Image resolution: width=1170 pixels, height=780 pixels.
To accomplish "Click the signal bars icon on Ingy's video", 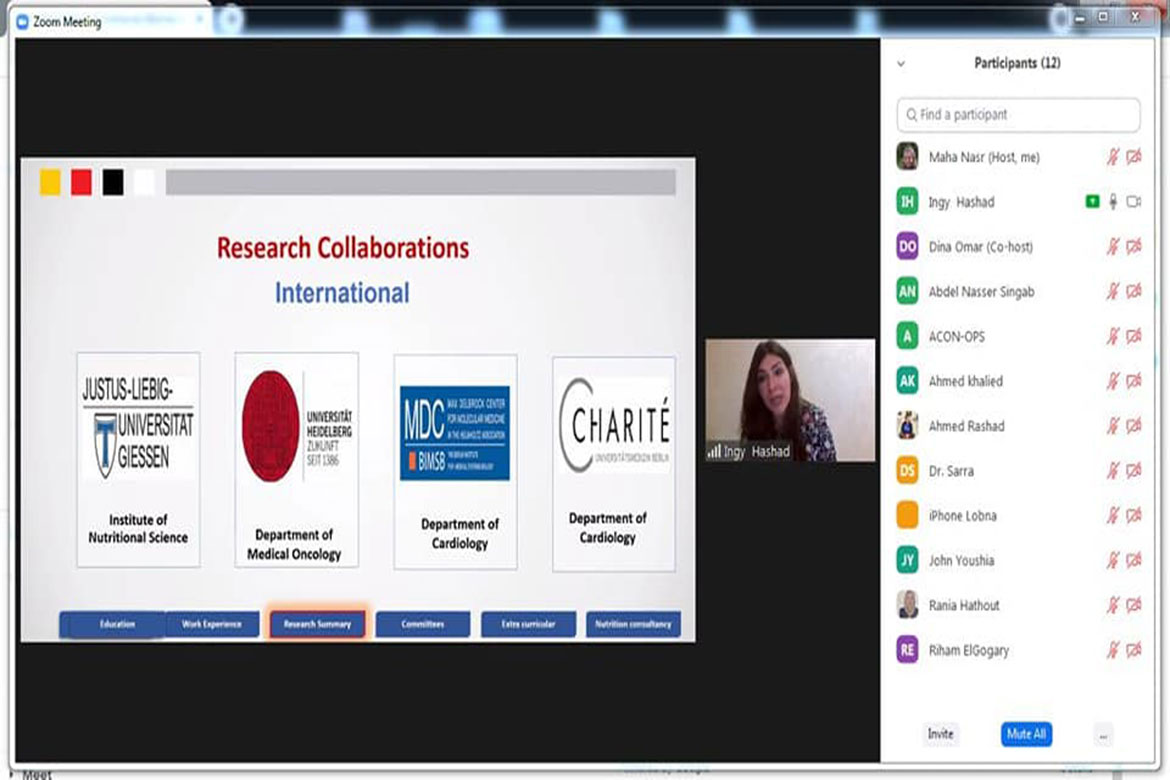I will click(x=714, y=451).
